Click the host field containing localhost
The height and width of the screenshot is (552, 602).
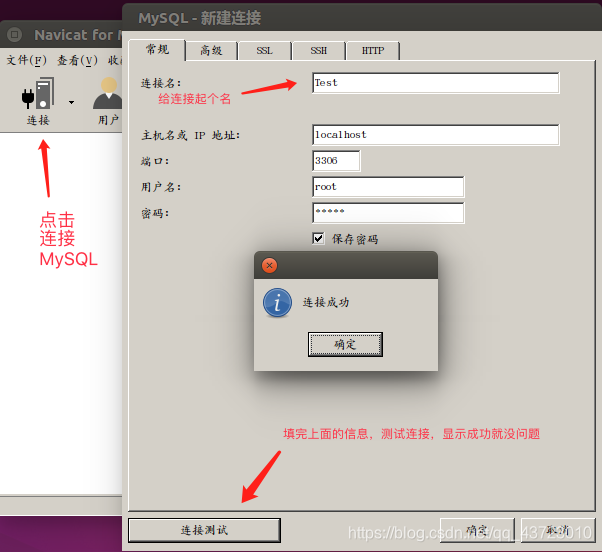tap(436, 135)
